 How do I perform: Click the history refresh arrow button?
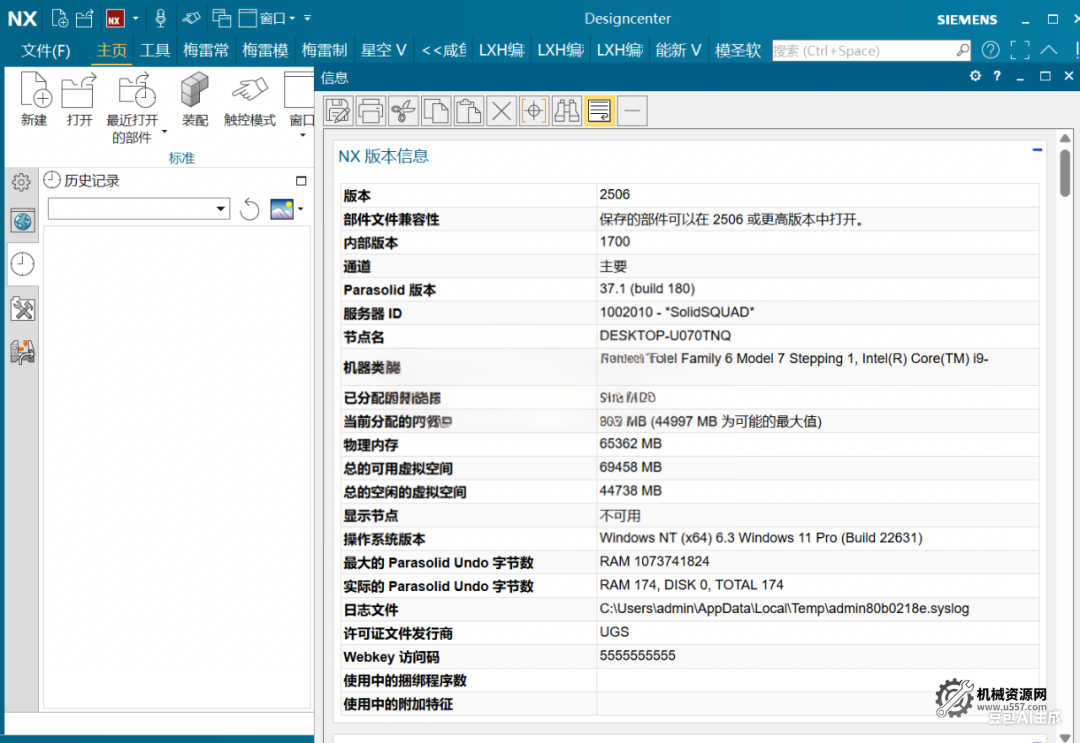pos(250,209)
